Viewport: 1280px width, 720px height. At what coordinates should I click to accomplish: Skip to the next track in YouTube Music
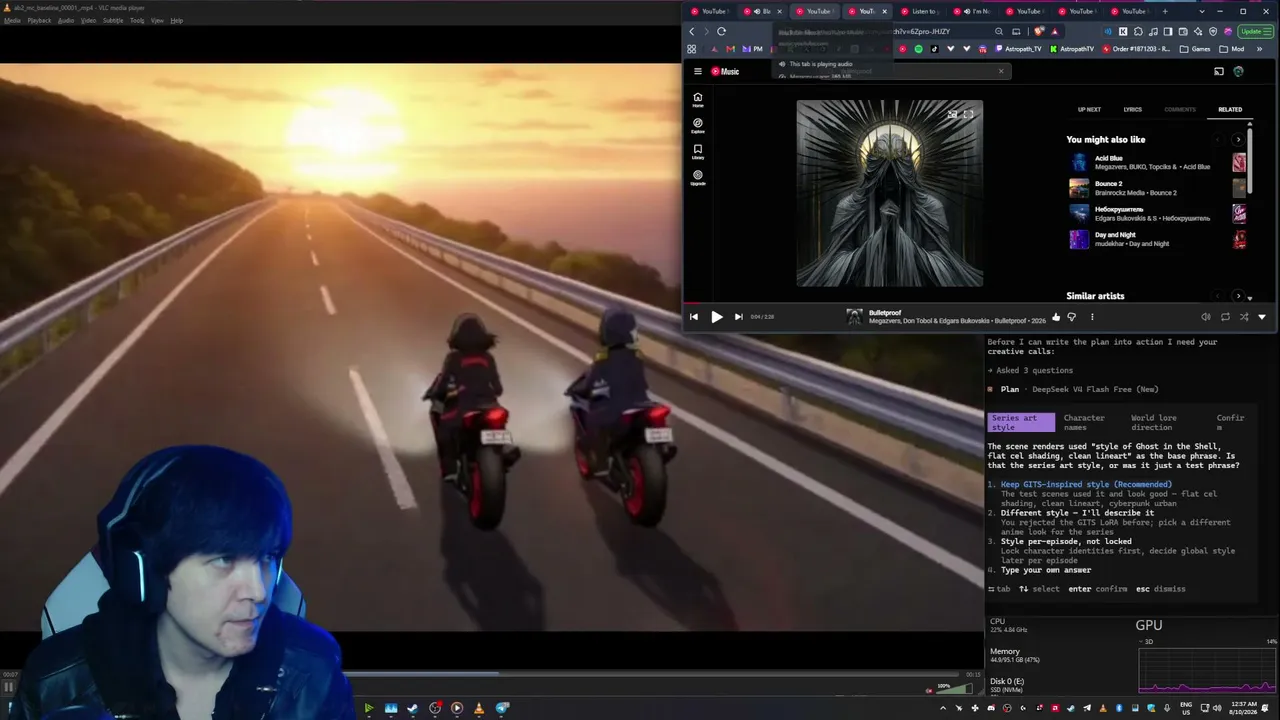(739, 317)
